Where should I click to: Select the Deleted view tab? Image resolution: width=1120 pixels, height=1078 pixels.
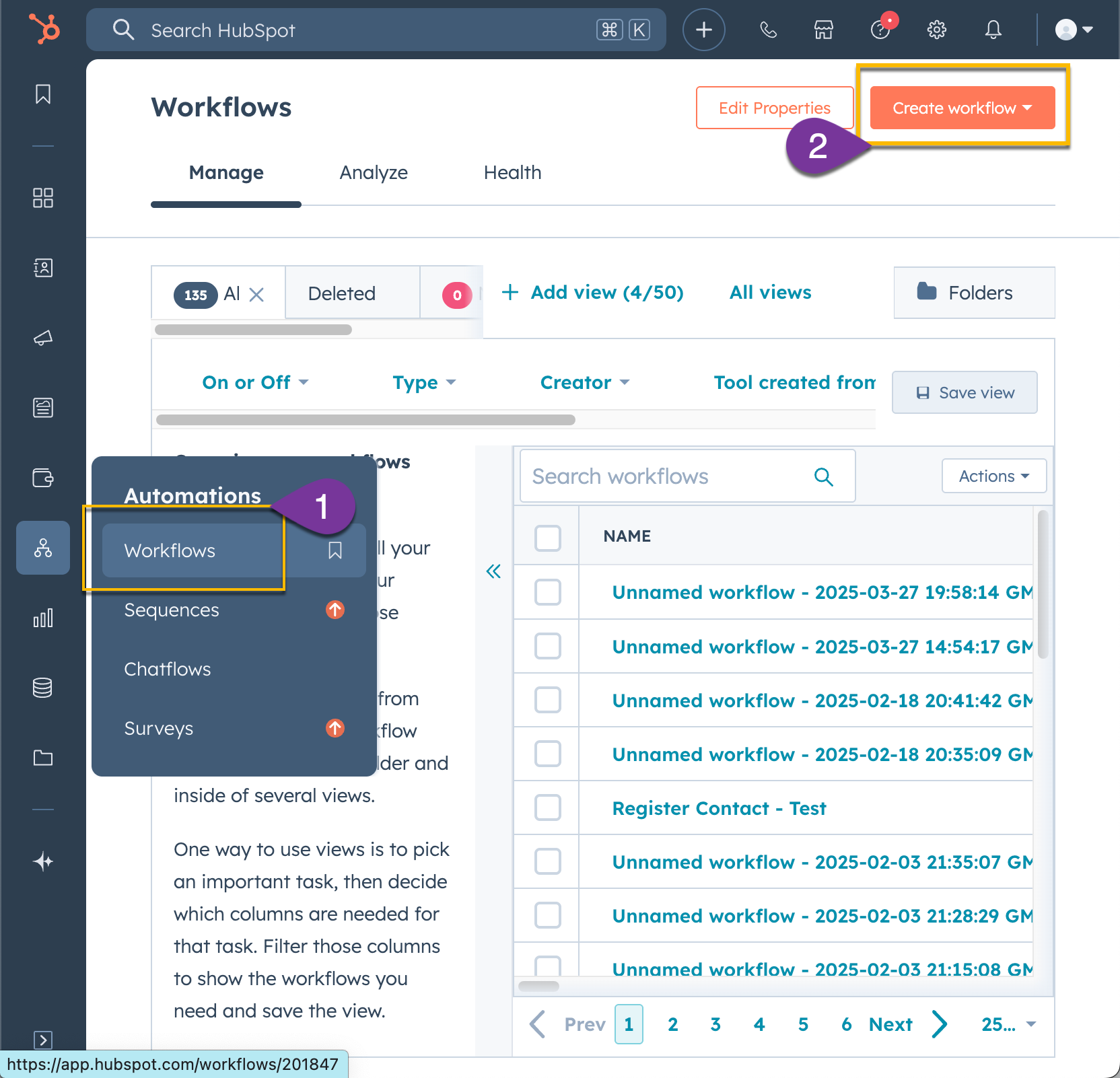(353, 293)
